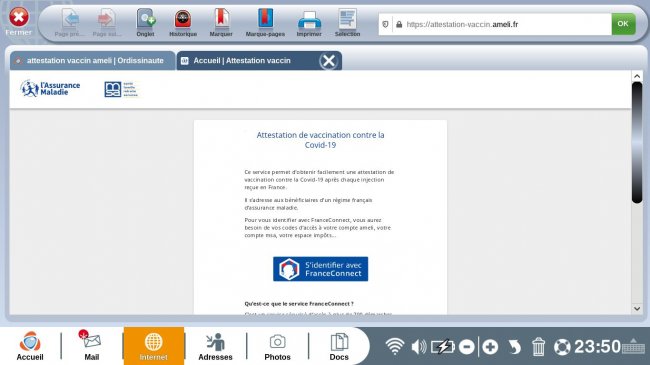Click the vertical scrollbar thumb
Image resolution: width=650 pixels, height=365 pixels.
tap(637, 142)
